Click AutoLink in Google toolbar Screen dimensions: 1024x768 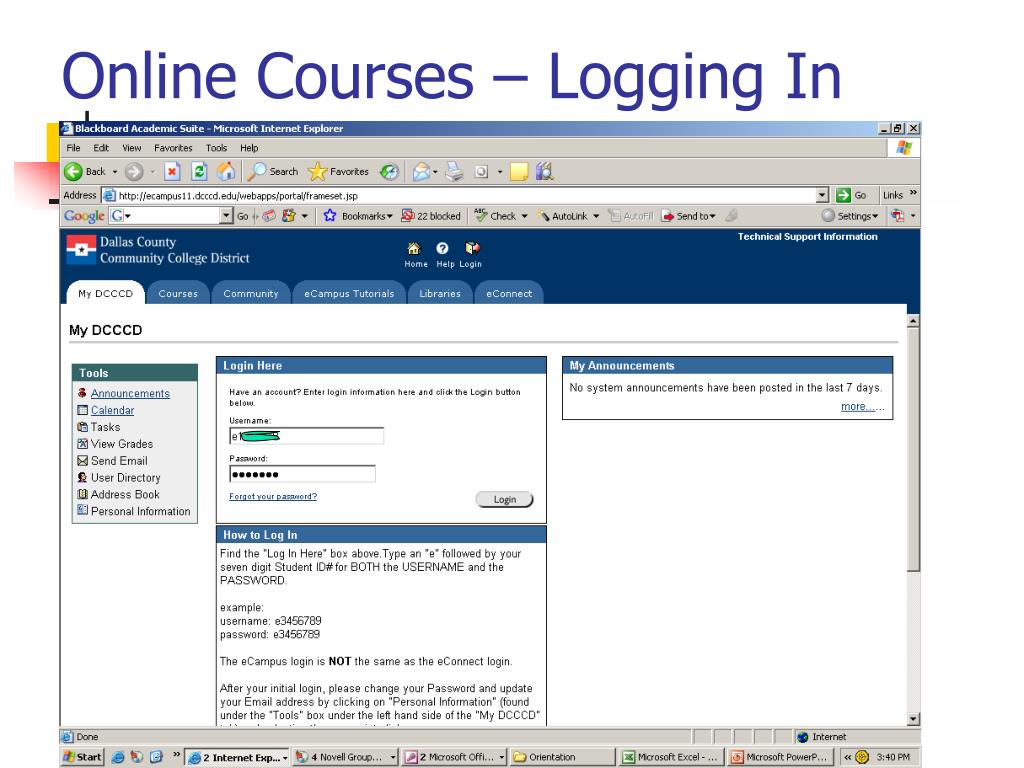pos(563,216)
